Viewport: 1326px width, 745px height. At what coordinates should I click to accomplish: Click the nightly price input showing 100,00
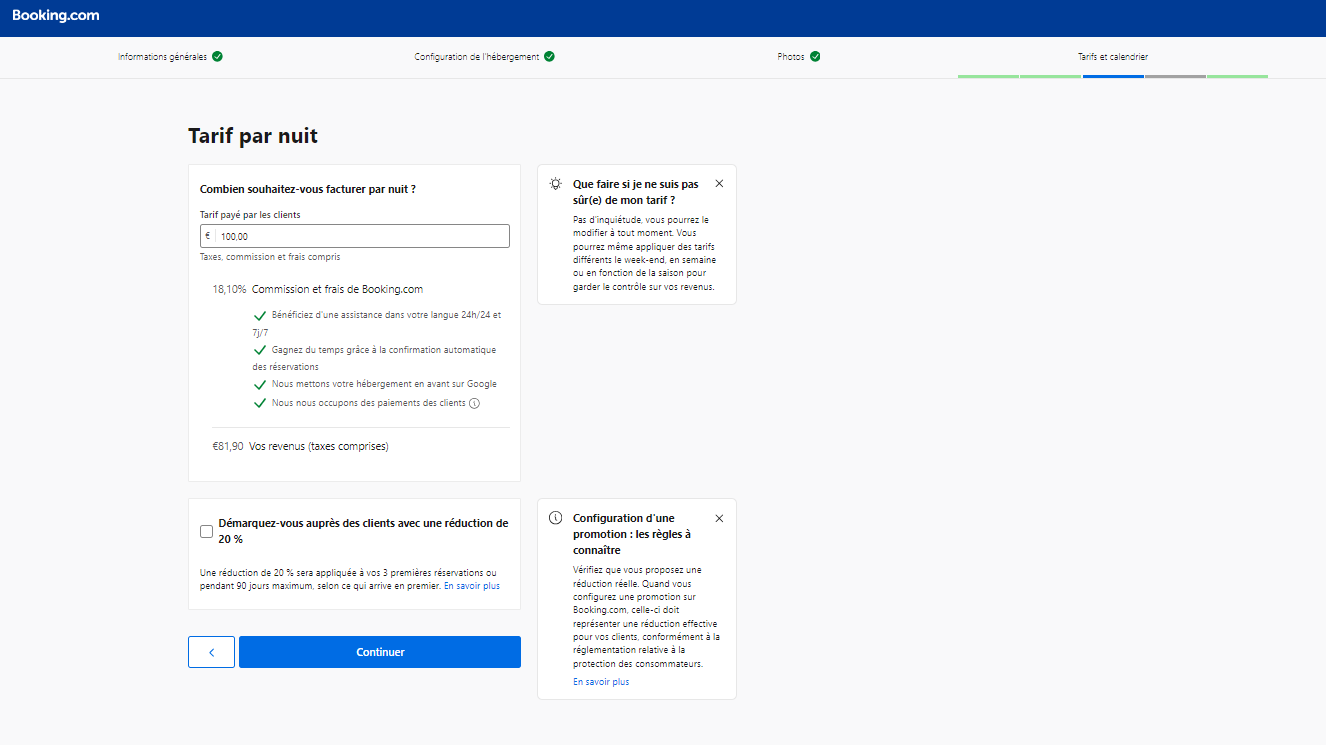(355, 236)
